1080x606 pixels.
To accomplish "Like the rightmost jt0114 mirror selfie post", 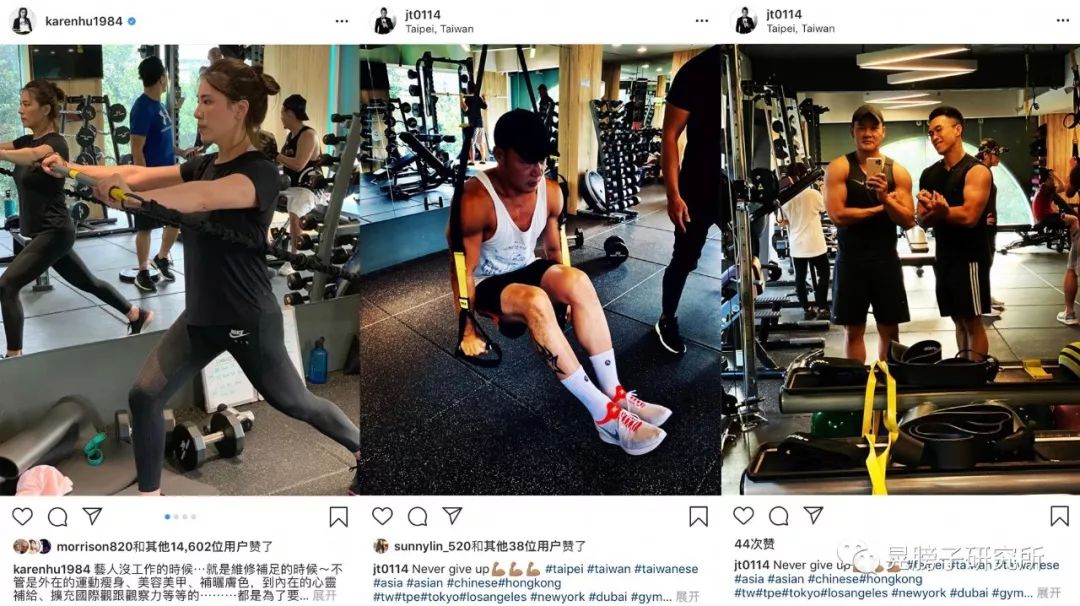I will [744, 515].
